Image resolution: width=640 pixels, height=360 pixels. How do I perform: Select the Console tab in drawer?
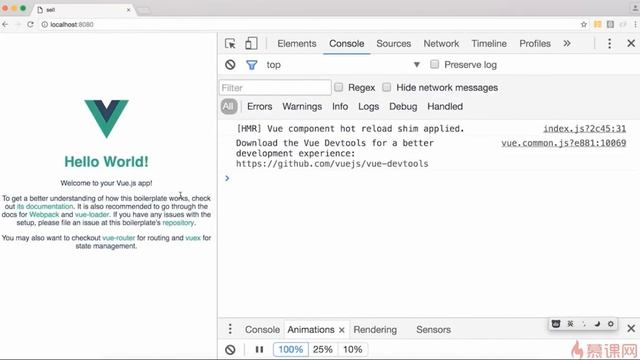click(x=262, y=329)
